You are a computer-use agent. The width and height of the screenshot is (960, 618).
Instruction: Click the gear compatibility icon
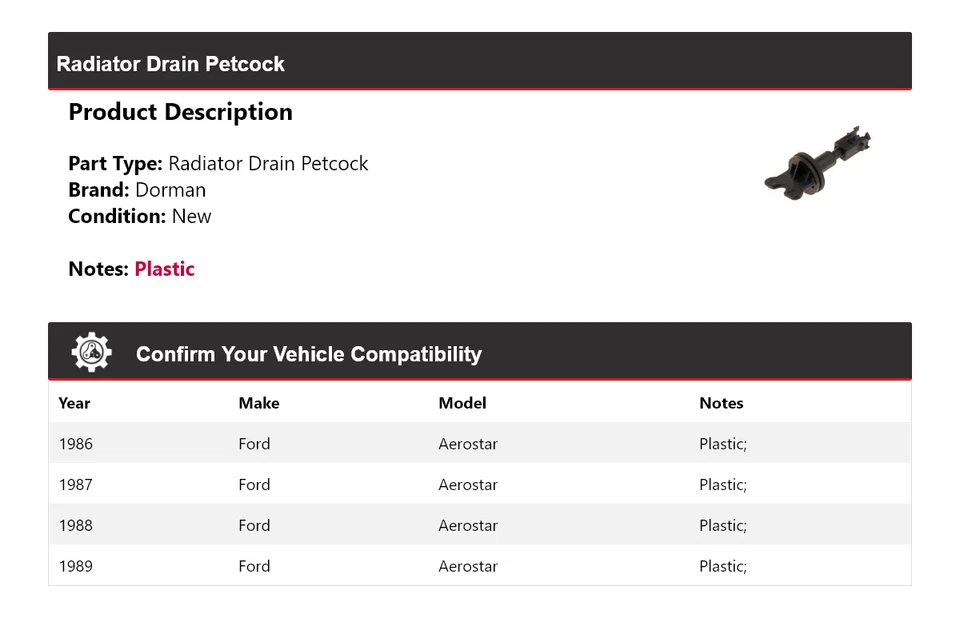91,353
